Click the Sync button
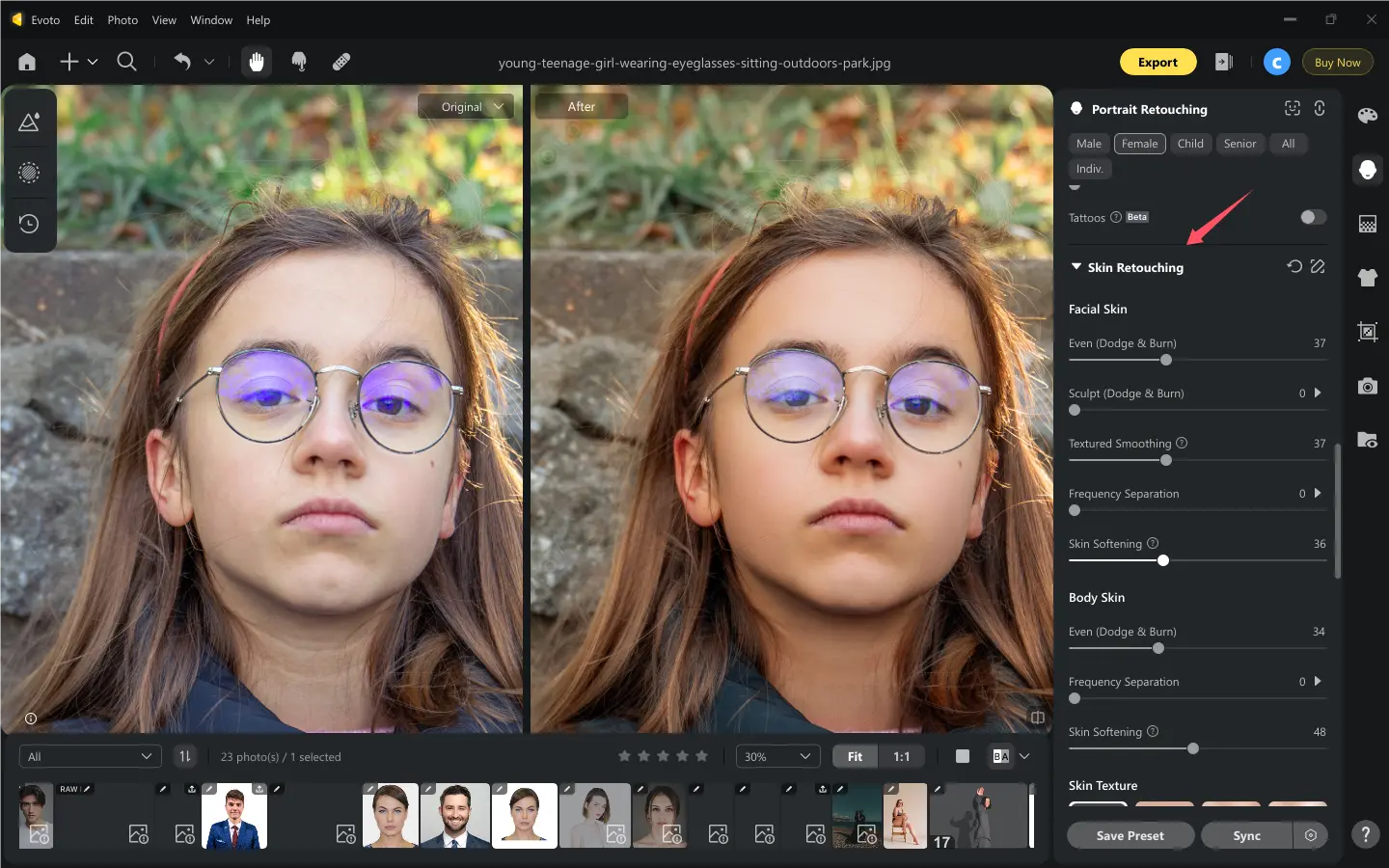The height and width of the screenshot is (868, 1389). point(1246,835)
